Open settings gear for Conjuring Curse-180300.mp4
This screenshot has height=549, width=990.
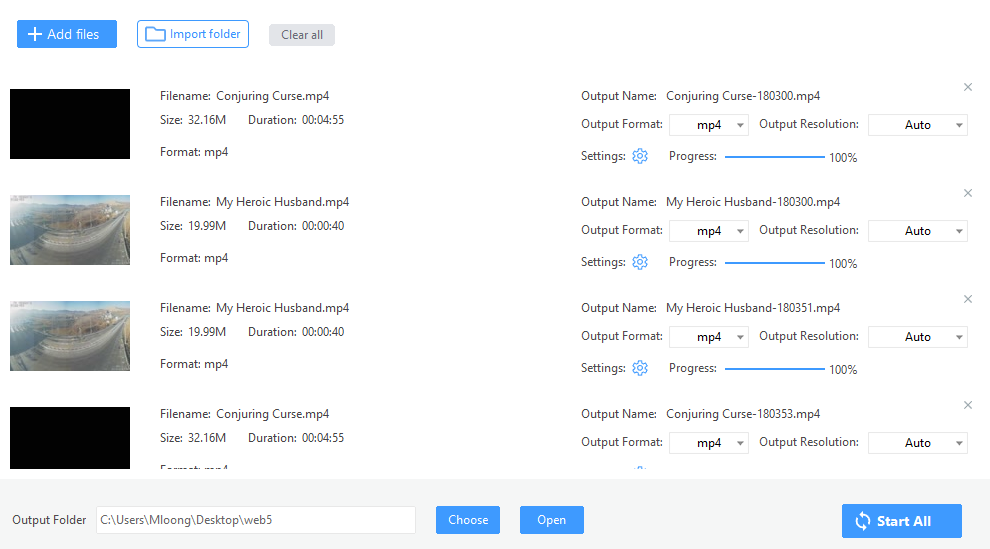pyautogui.click(x=640, y=156)
